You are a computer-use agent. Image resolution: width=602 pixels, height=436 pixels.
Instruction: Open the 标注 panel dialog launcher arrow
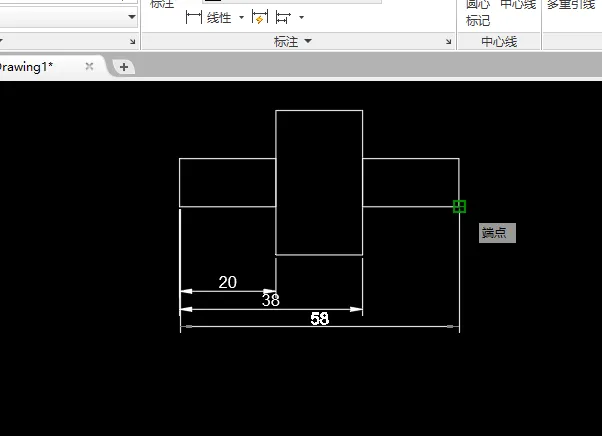tap(448, 41)
